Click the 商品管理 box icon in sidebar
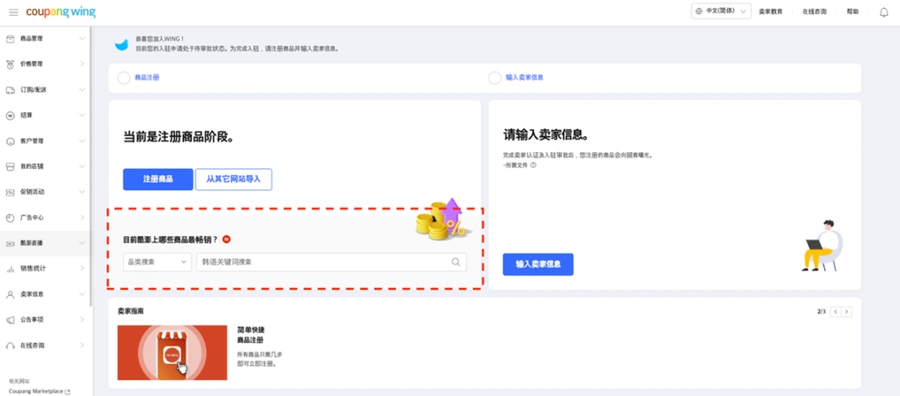The width and height of the screenshot is (900, 396). click(10, 38)
